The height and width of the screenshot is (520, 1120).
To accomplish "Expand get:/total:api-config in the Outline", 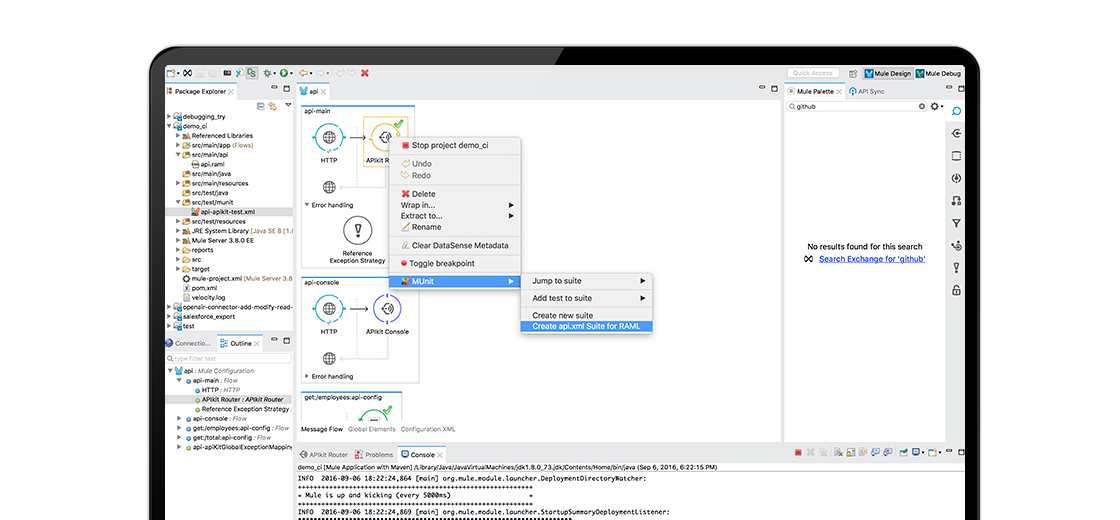I will point(178,438).
